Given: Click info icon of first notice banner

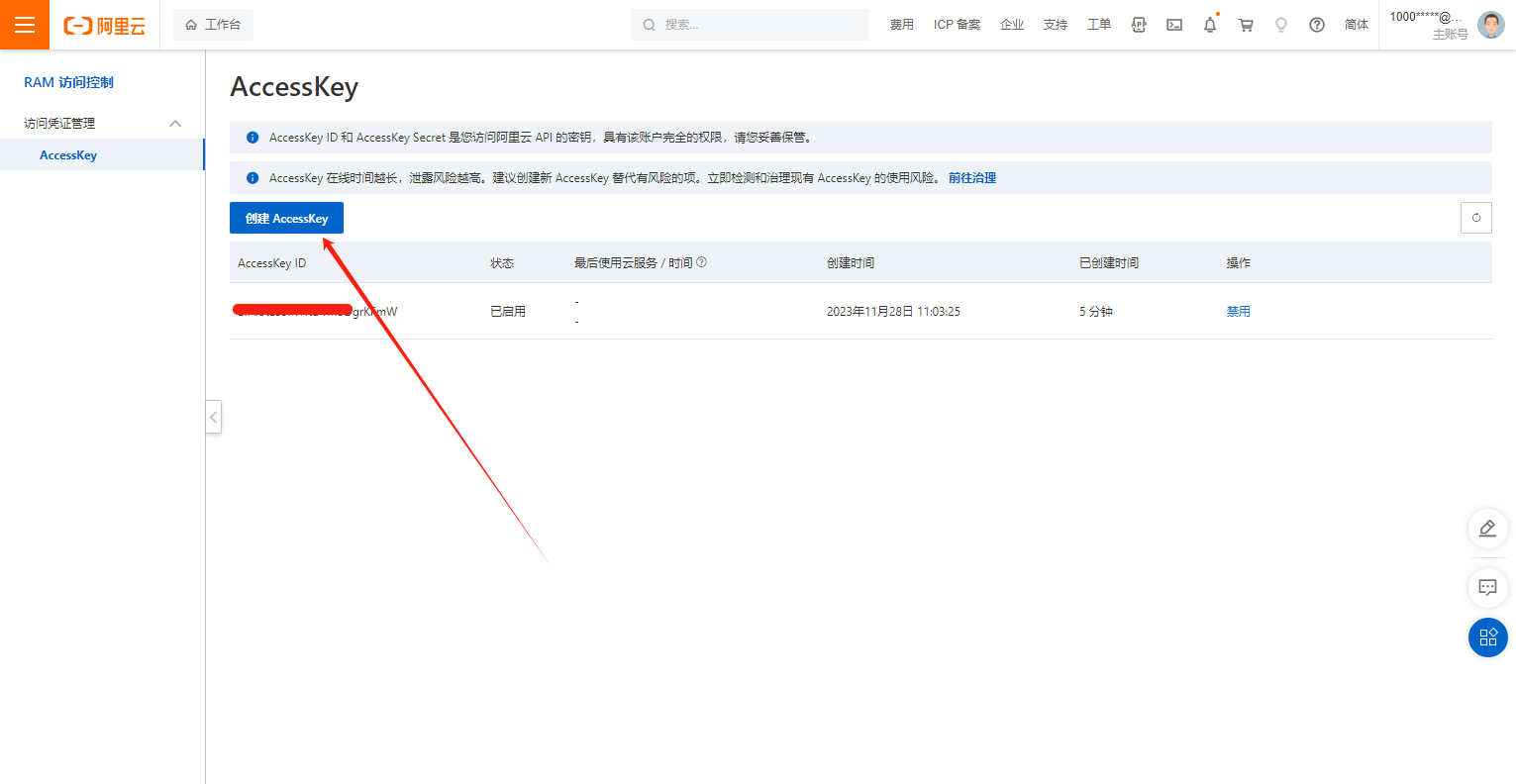Looking at the screenshot, I should pos(253,138).
